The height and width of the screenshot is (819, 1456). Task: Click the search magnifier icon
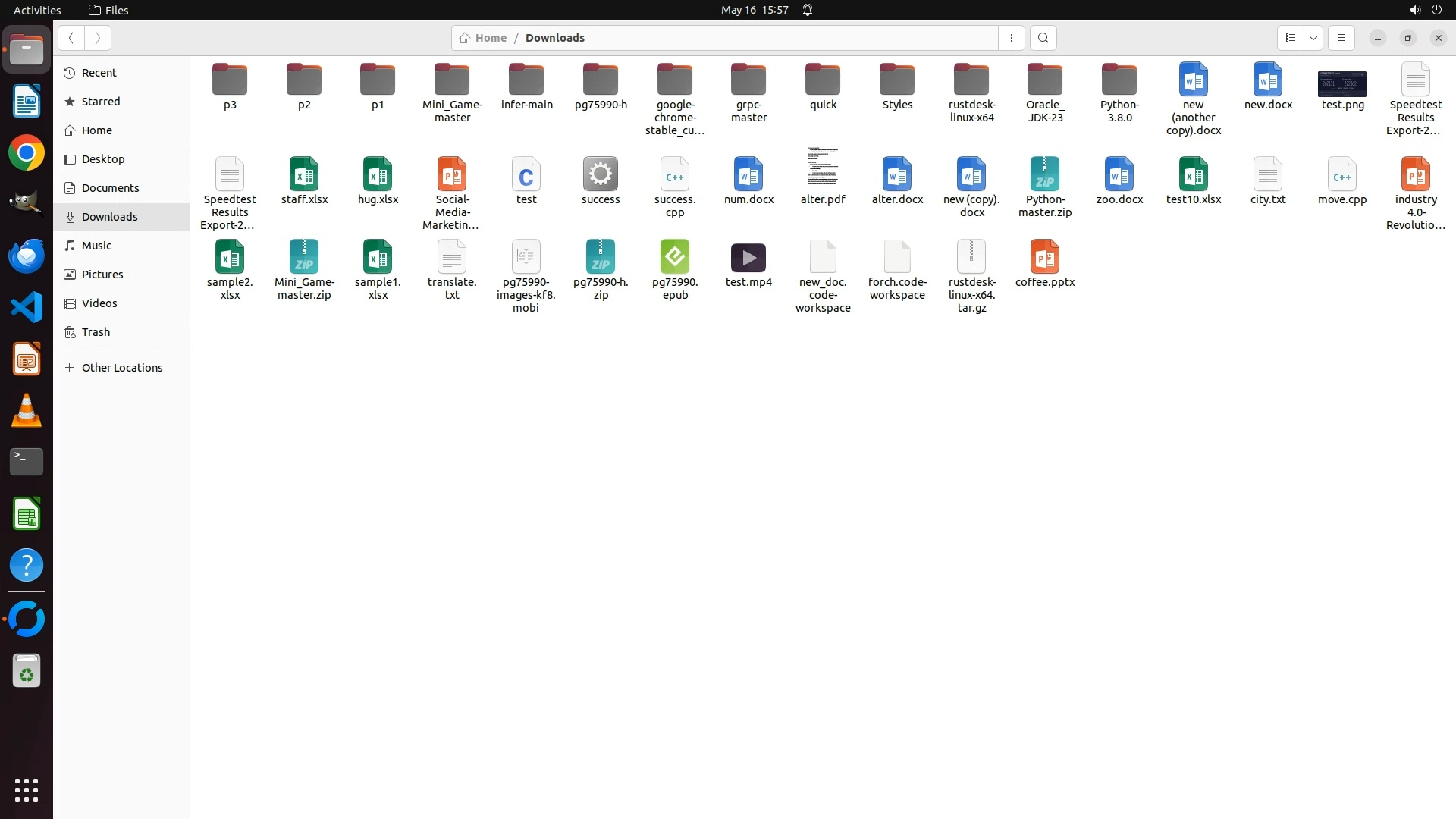coord(1043,38)
